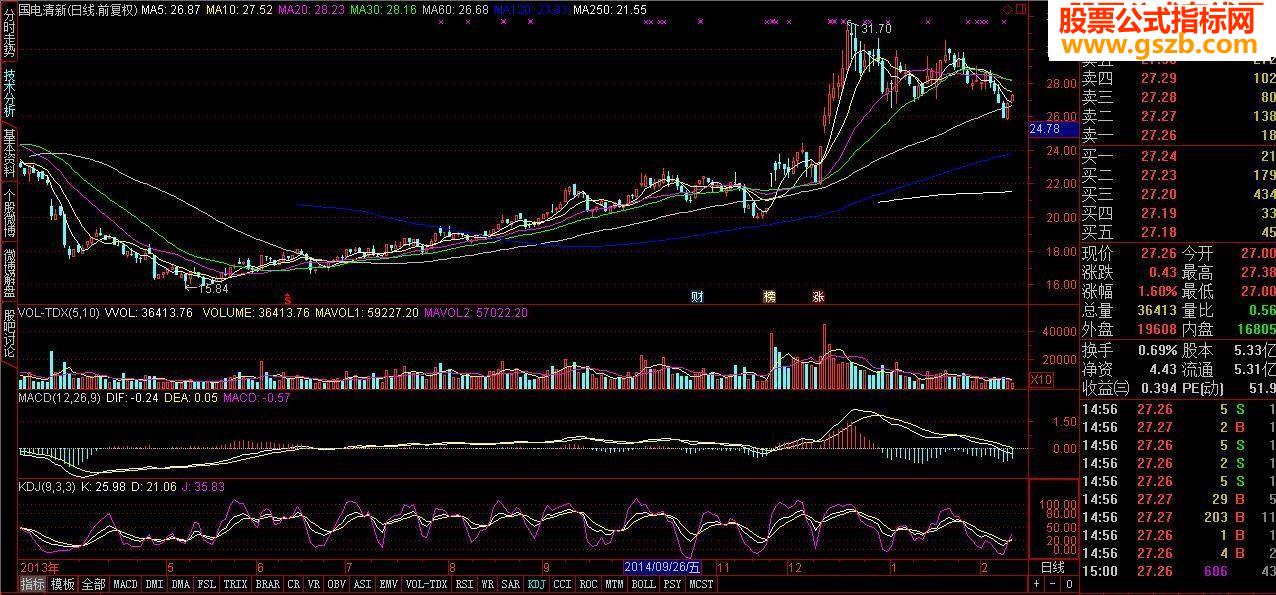The image size is (1276, 595).
Task: Switch indicator to EMV
Action: [389, 584]
